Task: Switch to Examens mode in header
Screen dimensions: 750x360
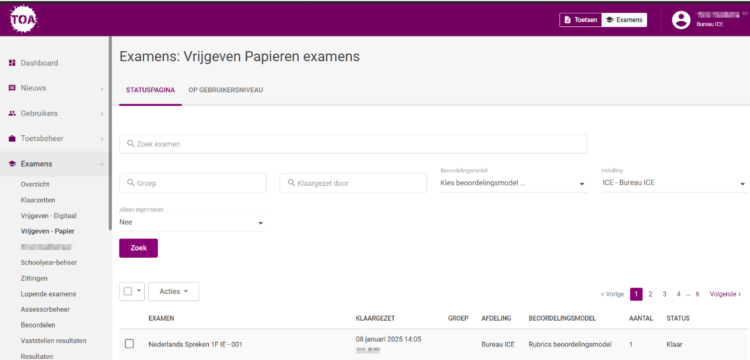Action: (624, 20)
